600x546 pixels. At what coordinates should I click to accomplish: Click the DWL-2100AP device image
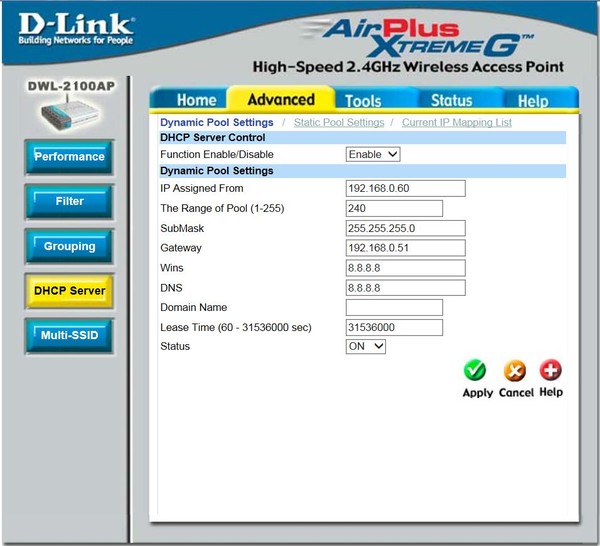(x=70, y=115)
